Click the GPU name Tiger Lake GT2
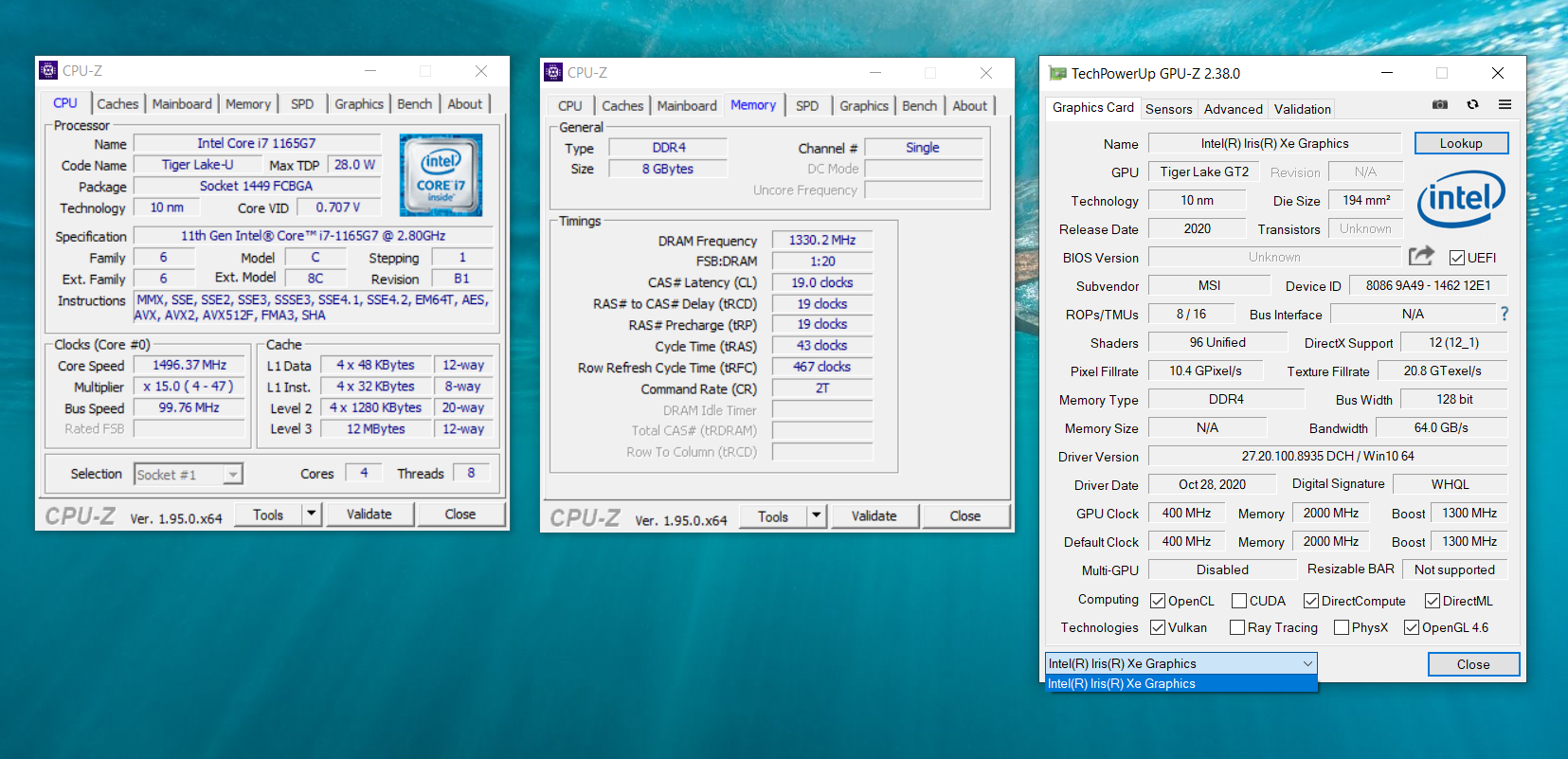This screenshot has width=1568, height=759. point(1204,172)
